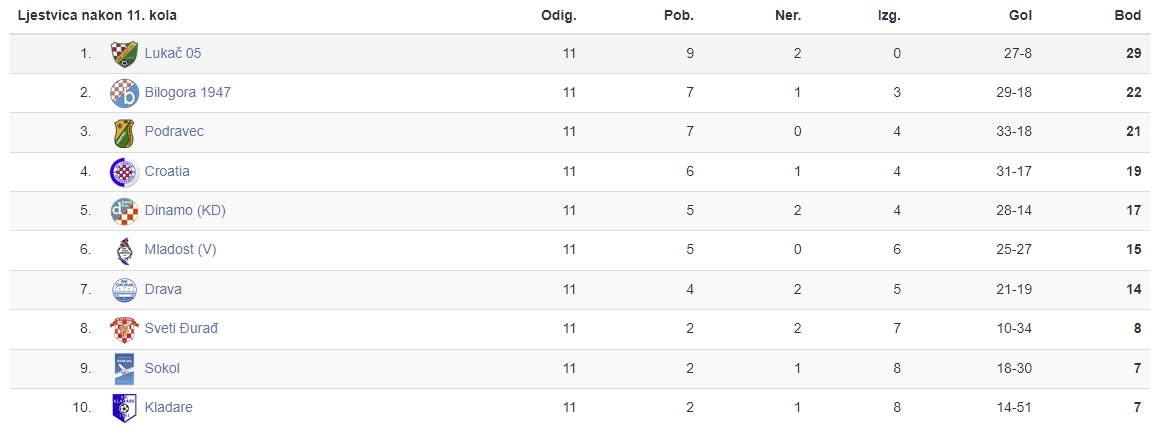Image resolution: width=1160 pixels, height=435 pixels.
Task: Click the Bilogora 1947 club crest
Action: coord(124,93)
